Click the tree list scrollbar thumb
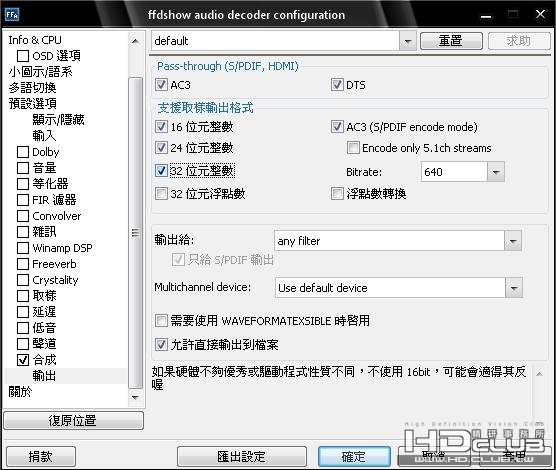 pyautogui.click(x=135, y=233)
